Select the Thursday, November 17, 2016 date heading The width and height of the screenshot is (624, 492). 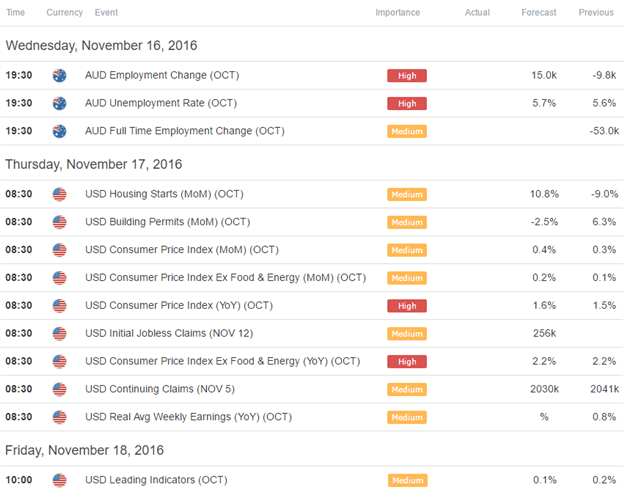point(94,164)
